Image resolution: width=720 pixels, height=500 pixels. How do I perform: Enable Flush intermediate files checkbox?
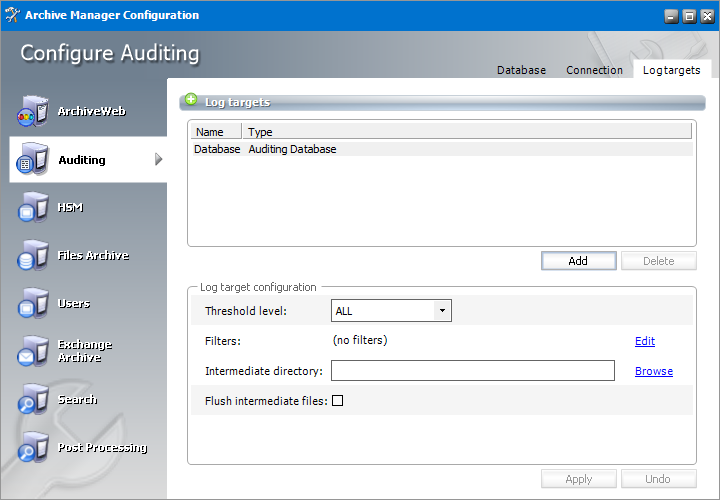337,401
